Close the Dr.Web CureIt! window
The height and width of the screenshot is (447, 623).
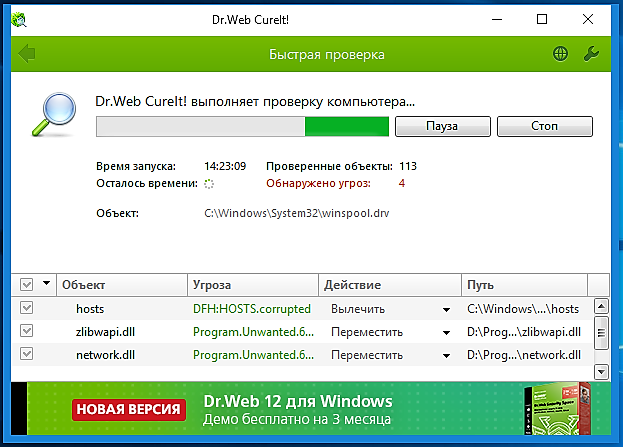(588, 19)
